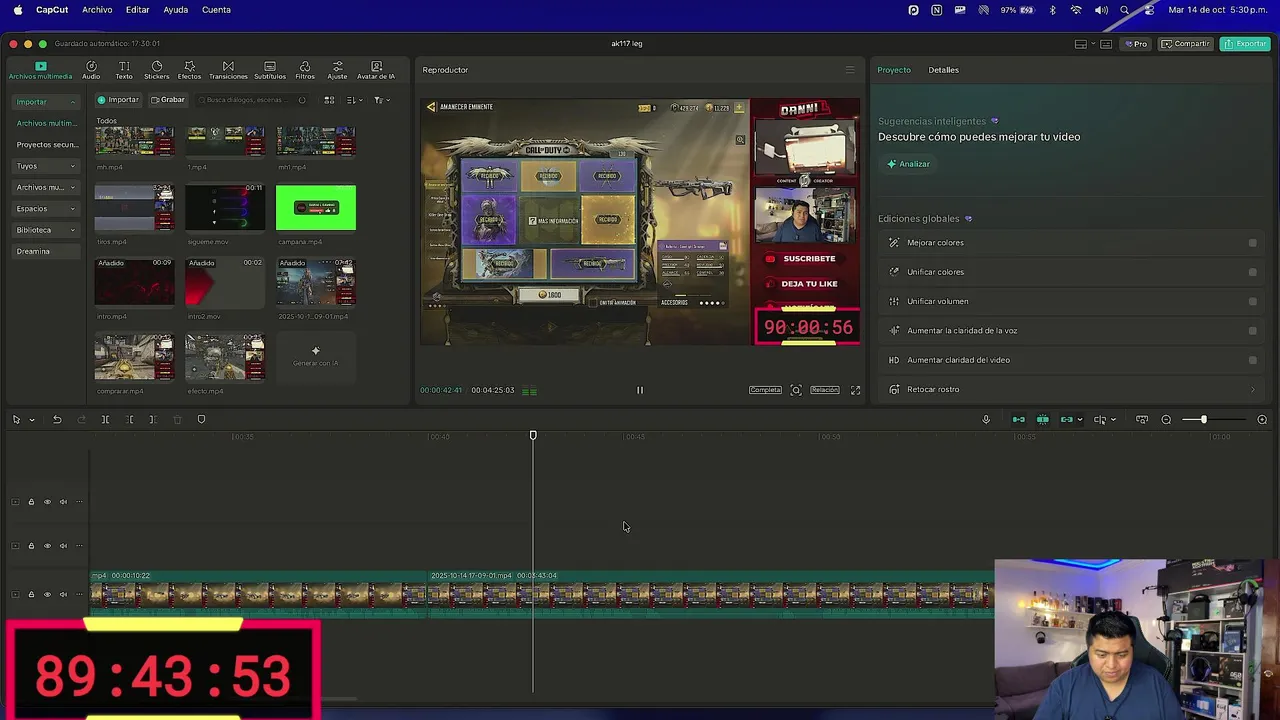Click the green Importar button
Screen dimensions: 1280x720
tap(118, 100)
